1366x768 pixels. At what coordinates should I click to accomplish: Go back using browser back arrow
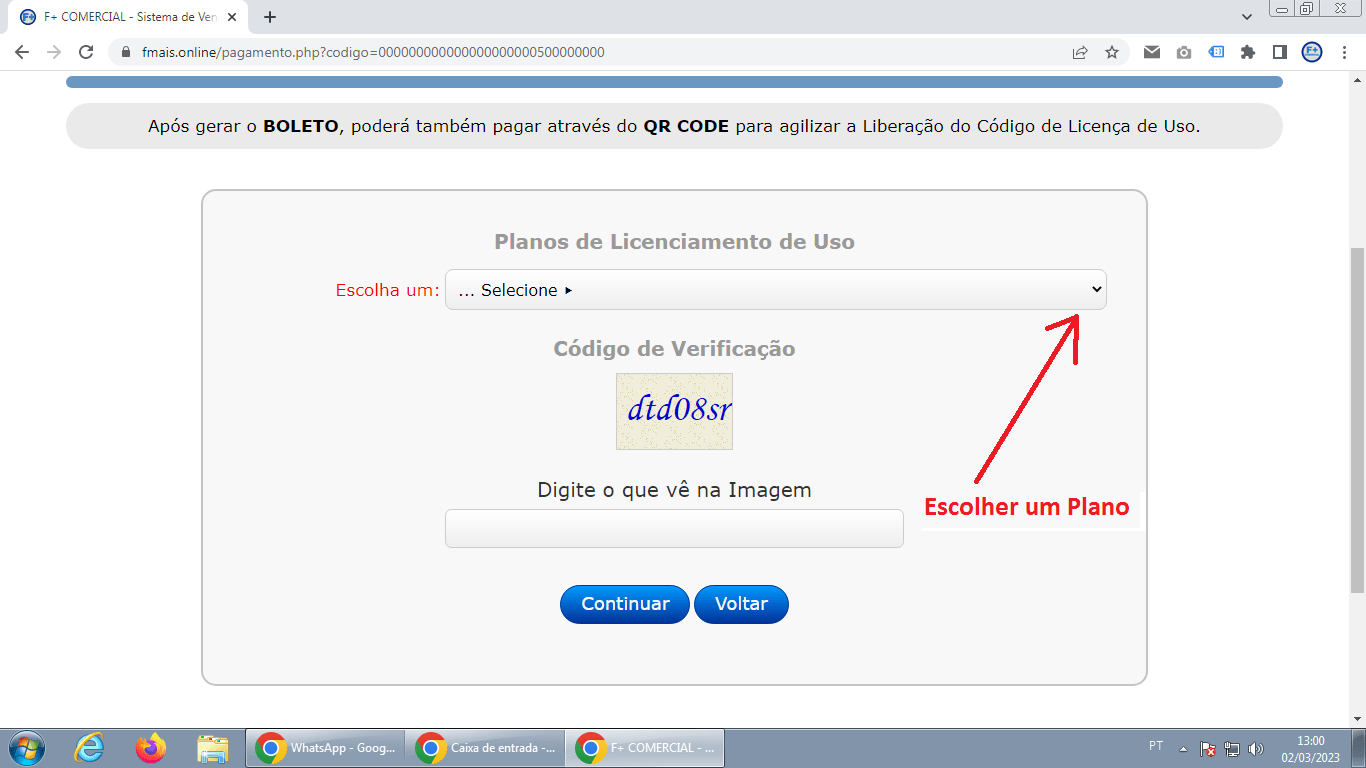click(22, 52)
